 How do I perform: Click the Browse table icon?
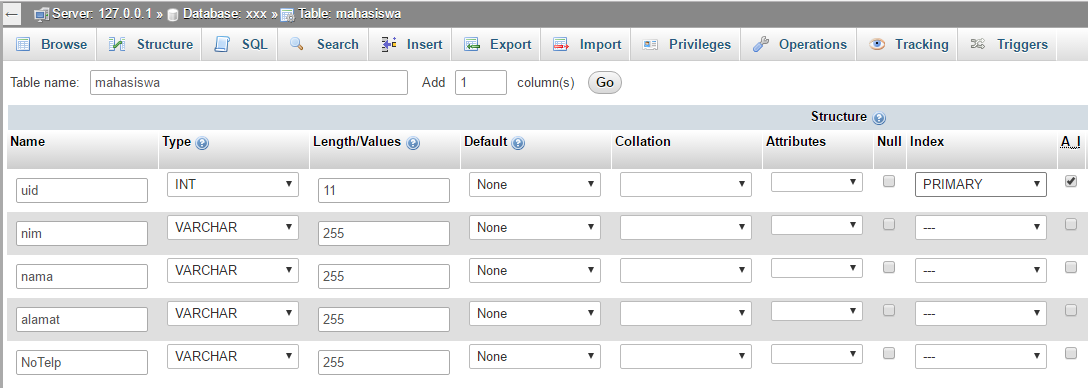tap(23, 44)
